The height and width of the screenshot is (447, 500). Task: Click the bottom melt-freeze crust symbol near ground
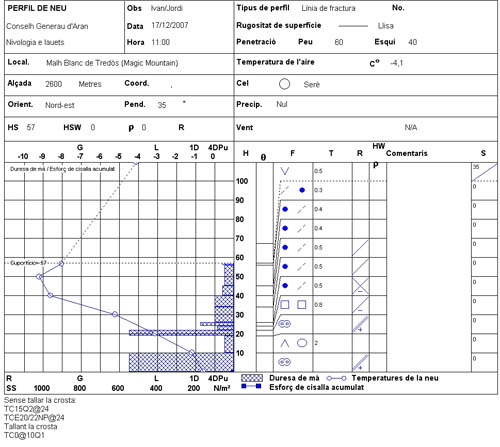point(285,362)
